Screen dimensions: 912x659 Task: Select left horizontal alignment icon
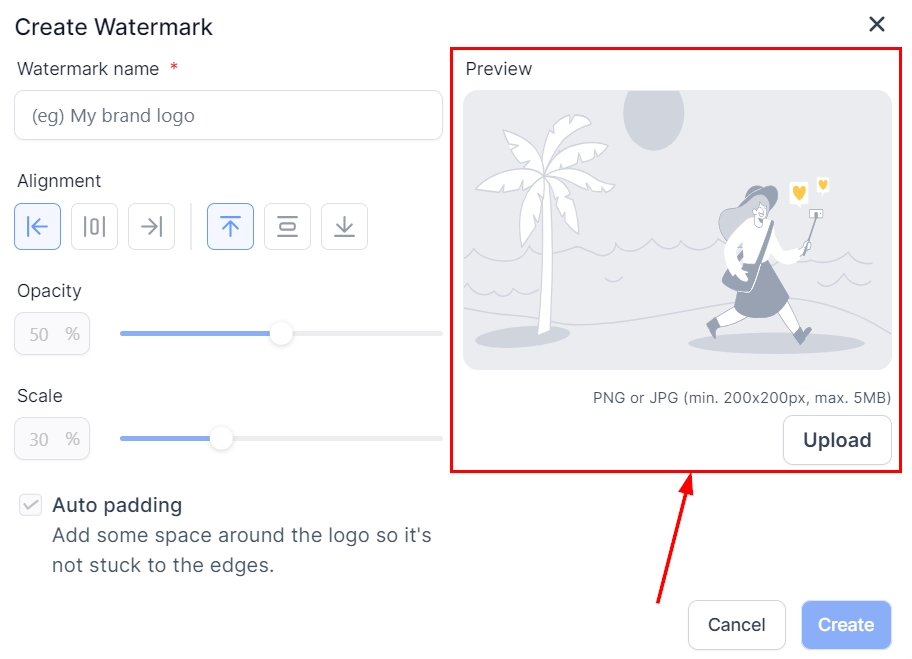click(38, 227)
